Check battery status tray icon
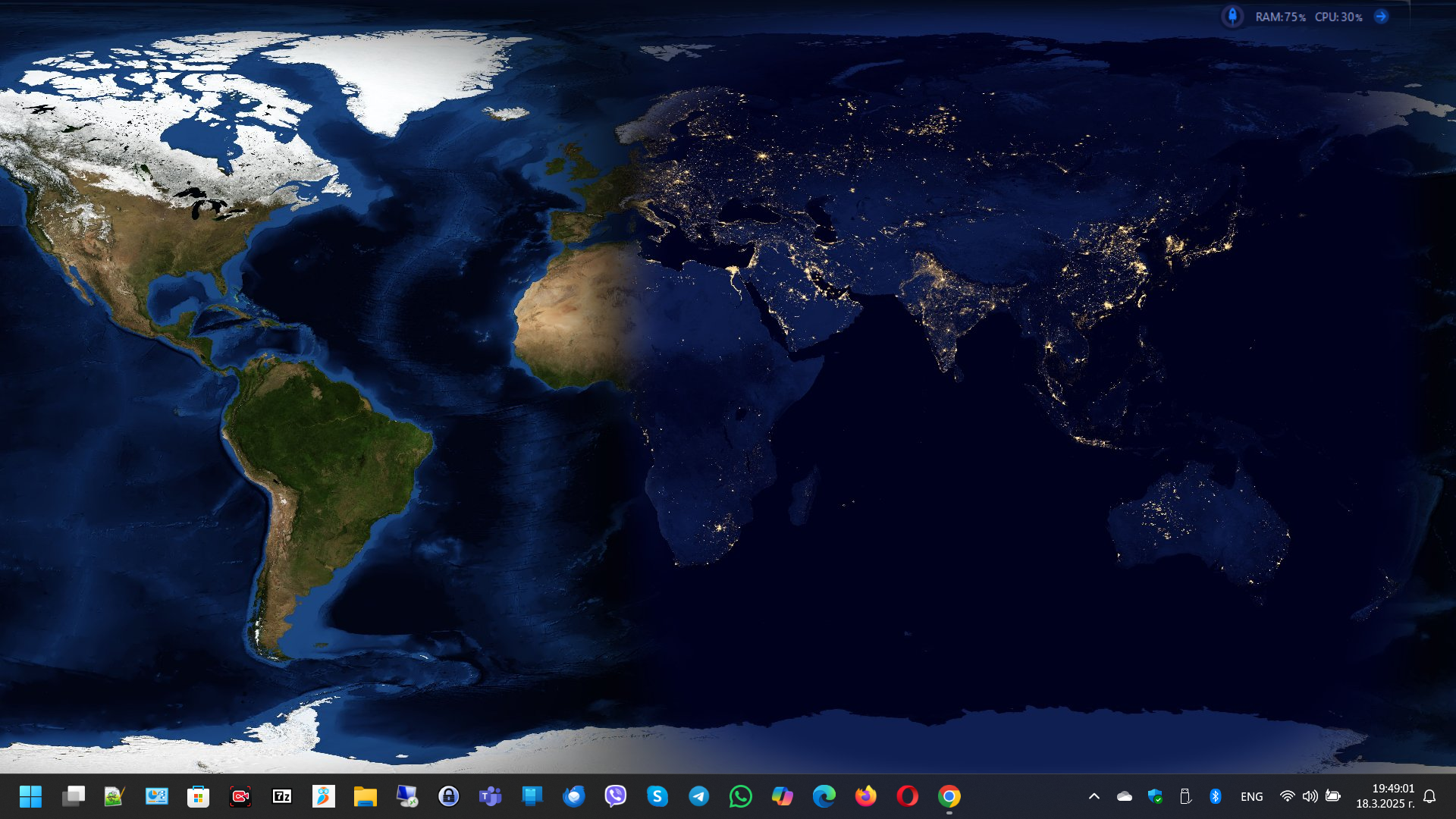Viewport: 1456px width, 819px height. point(1333,796)
